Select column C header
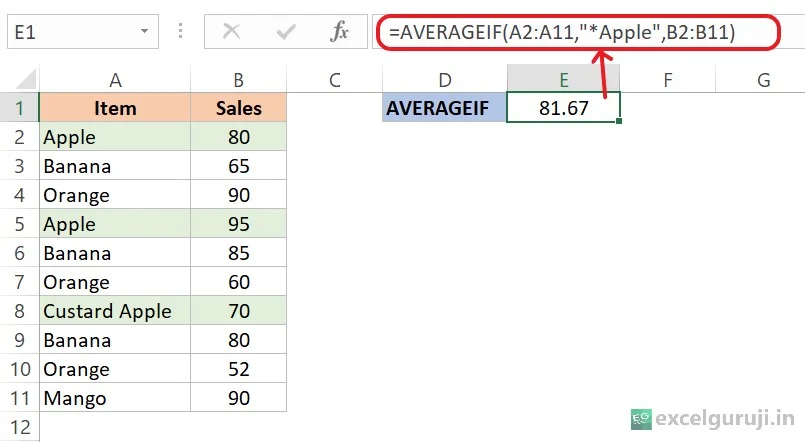 pyautogui.click(x=334, y=79)
